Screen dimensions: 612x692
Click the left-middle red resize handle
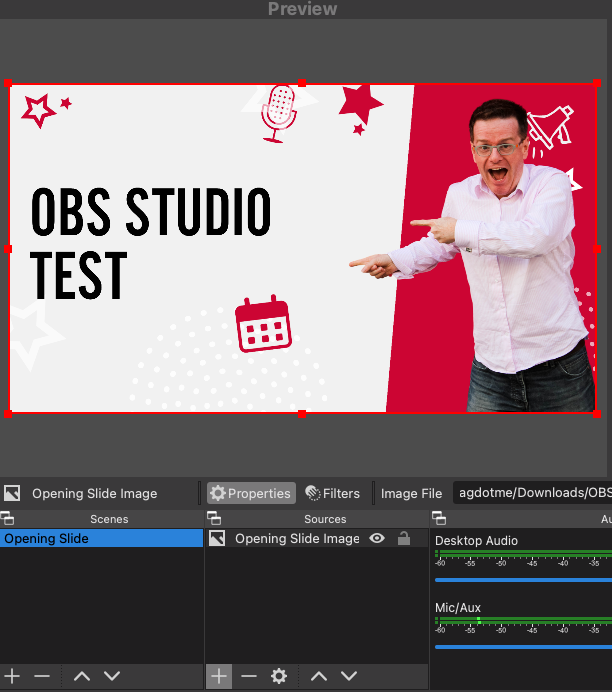(8, 249)
